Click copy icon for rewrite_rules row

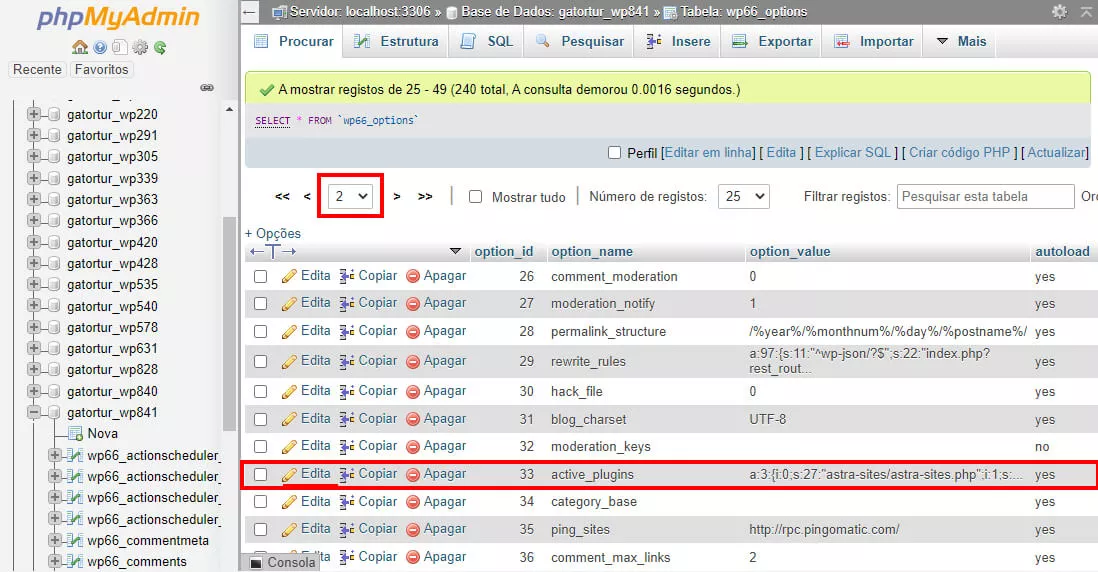(347, 362)
